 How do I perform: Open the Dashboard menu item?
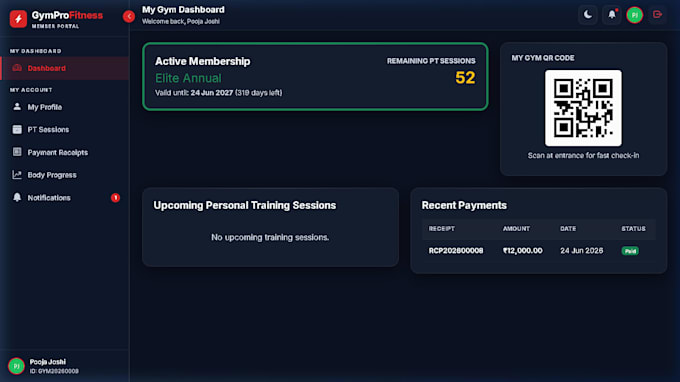(x=65, y=68)
